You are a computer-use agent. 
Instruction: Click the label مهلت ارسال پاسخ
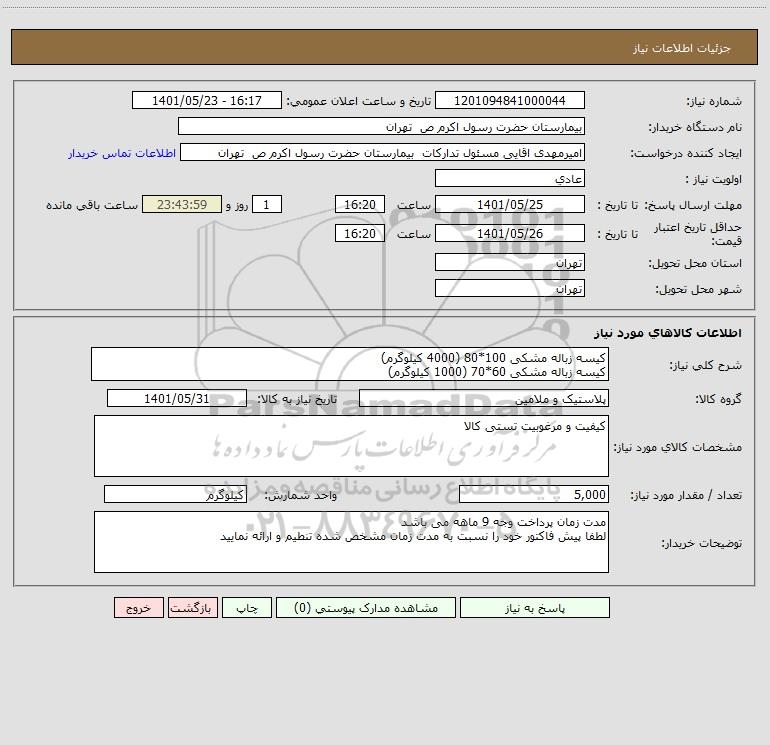coord(693,205)
